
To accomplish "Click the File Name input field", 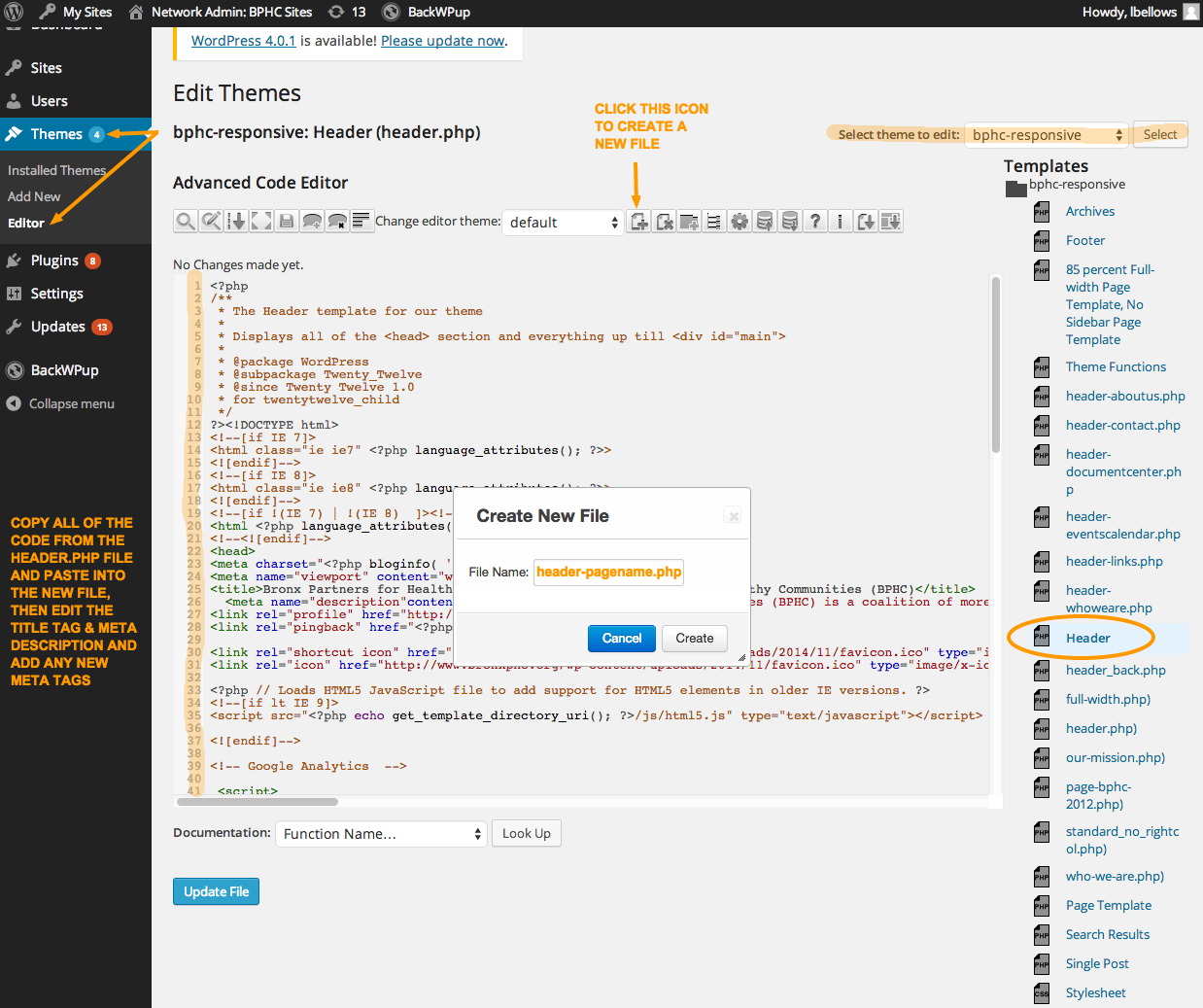I will pyautogui.click(x=608, y=573).
